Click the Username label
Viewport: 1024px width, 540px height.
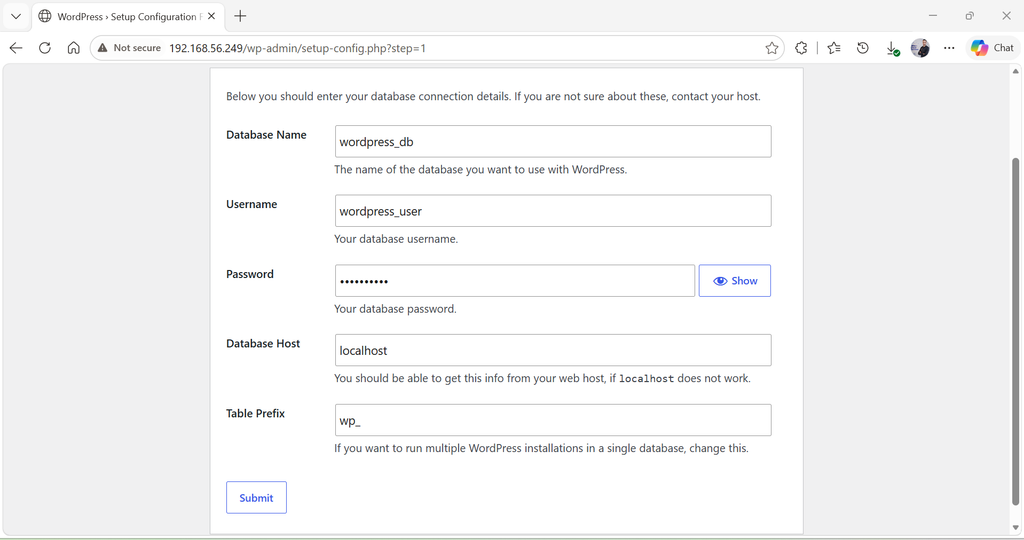point(251,204)
